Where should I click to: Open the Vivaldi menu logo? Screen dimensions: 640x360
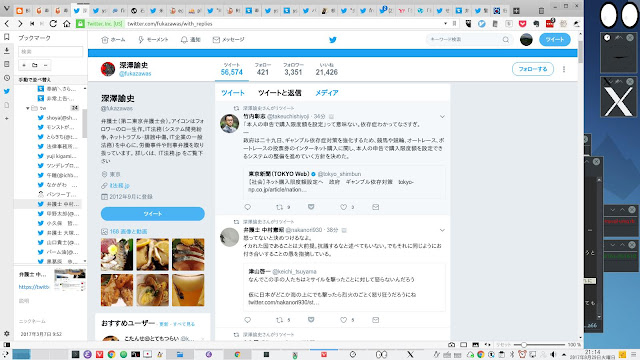pos(7,8)
